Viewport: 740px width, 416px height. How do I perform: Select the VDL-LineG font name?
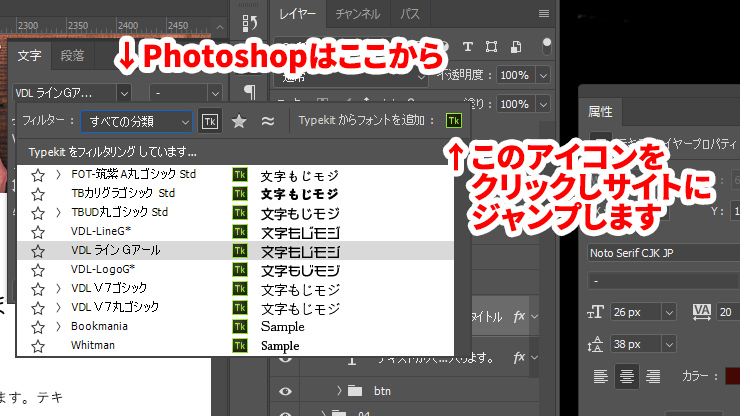(x=101, y=231)
